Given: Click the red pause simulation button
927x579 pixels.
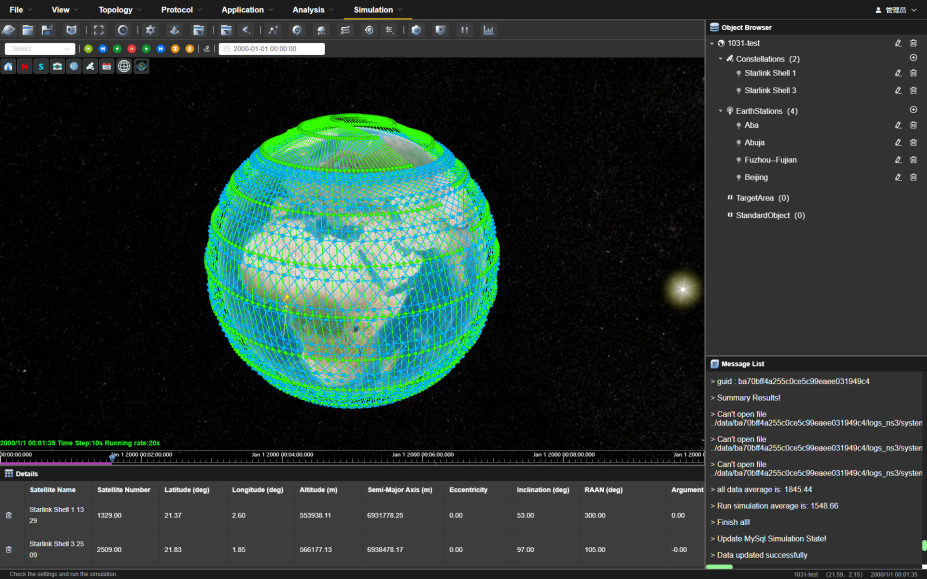Looking at the screenshot, I should coord(132,48).
